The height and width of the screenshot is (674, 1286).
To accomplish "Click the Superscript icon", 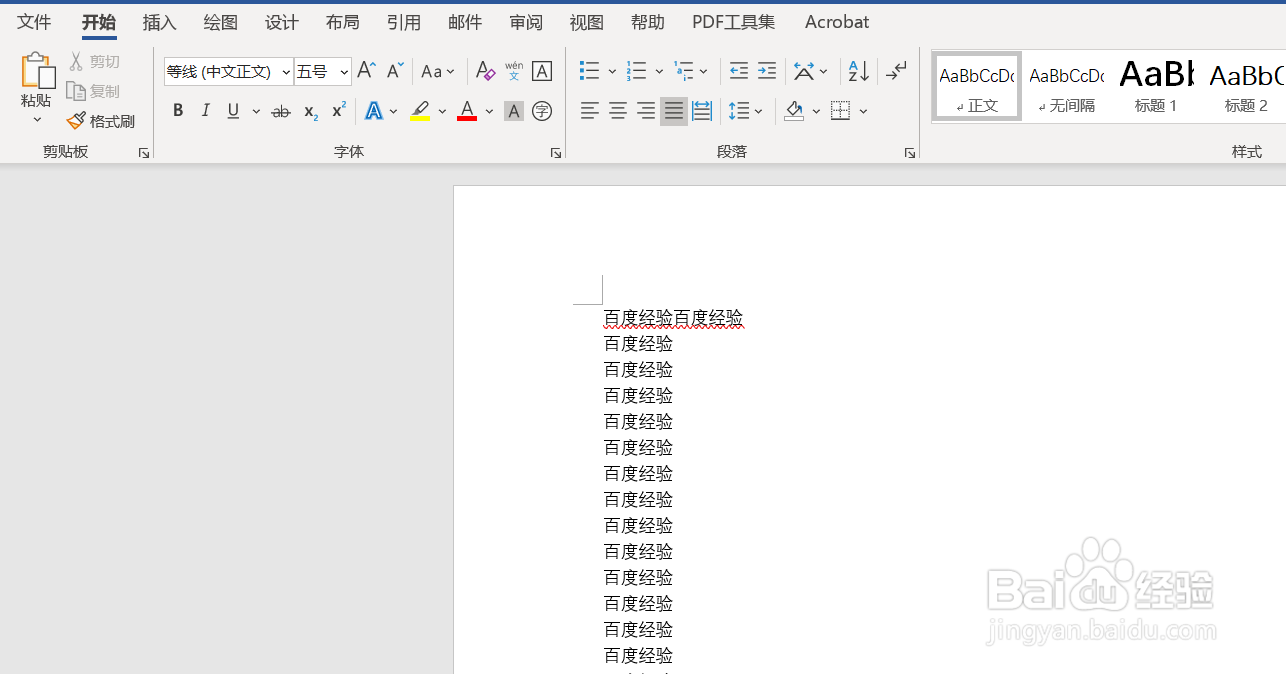I will coord(337,111).
